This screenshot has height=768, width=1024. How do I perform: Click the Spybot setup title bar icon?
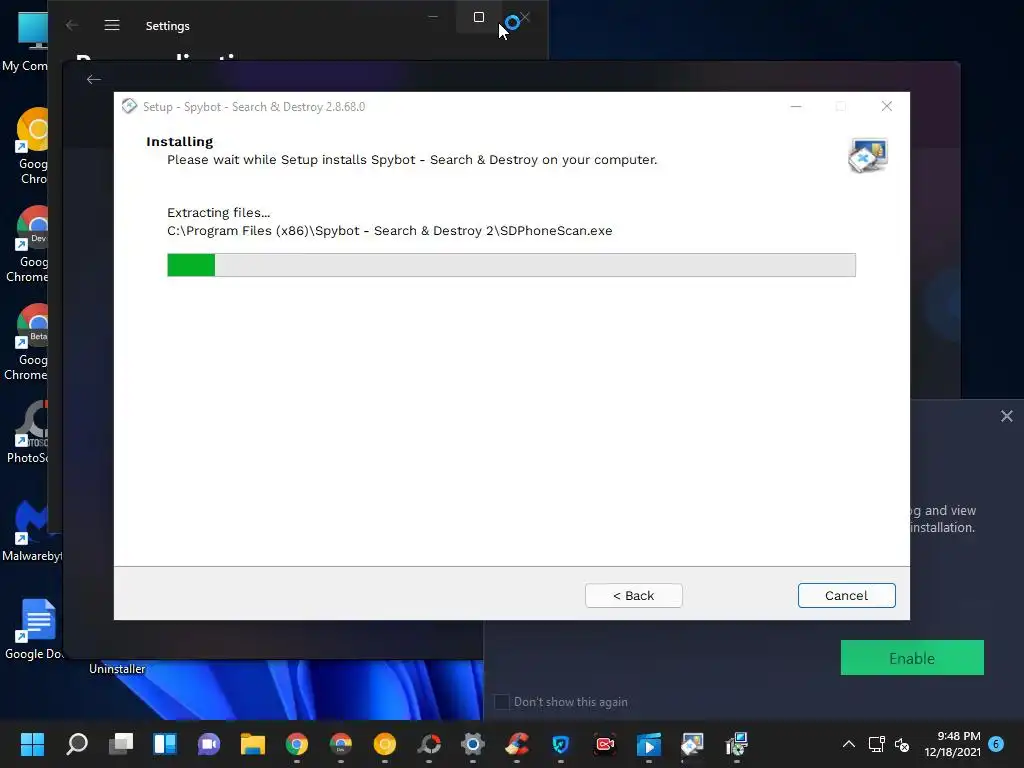[129, 106]
